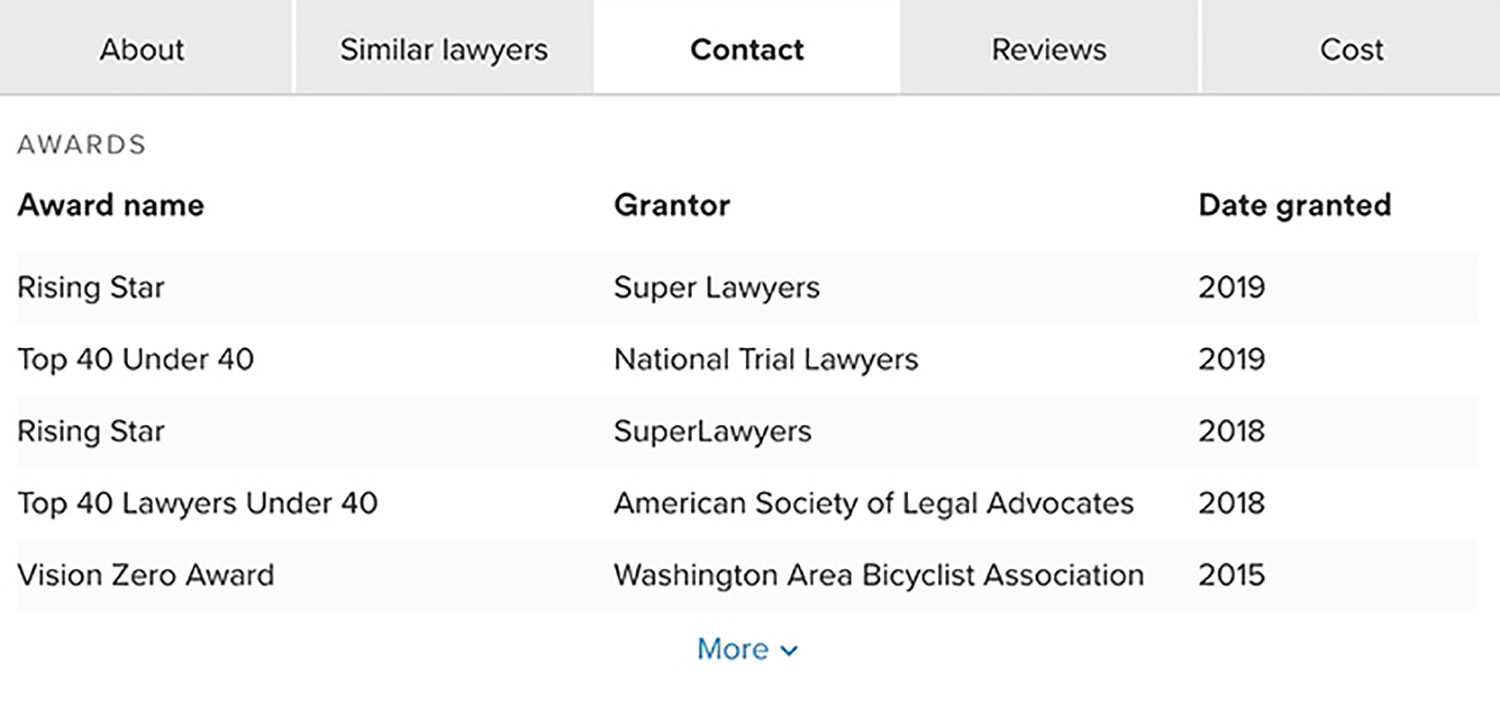Click the Date granted column header
This screenshot has width=1500, height=703.
1294,205
